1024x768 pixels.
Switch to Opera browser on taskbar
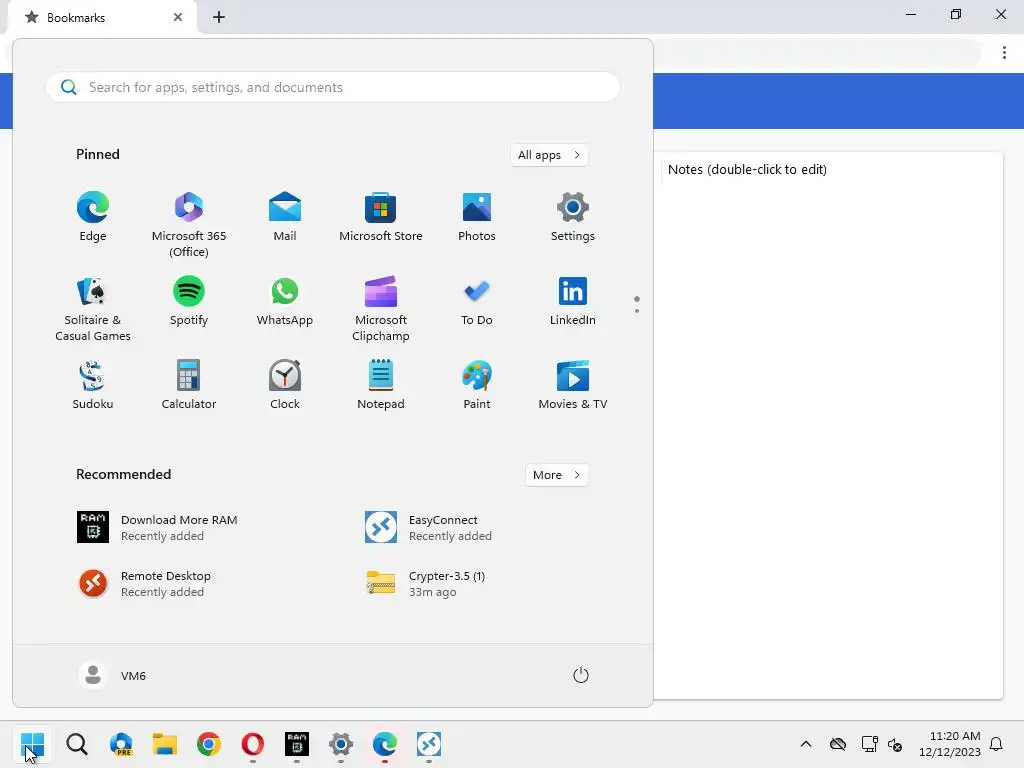pyautogui.click(x=253, y=744)
